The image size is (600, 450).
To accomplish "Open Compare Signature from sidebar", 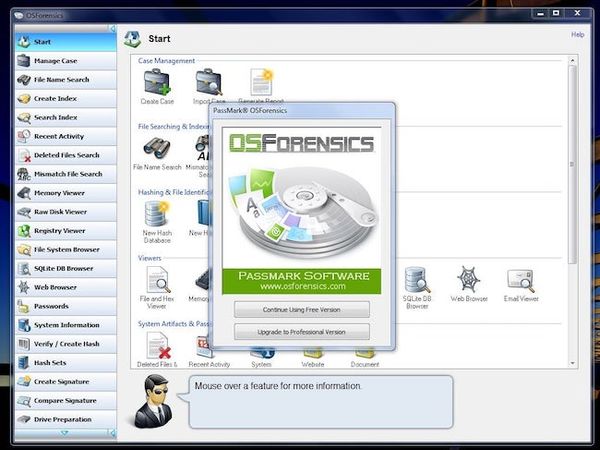I will click(66, 401).
